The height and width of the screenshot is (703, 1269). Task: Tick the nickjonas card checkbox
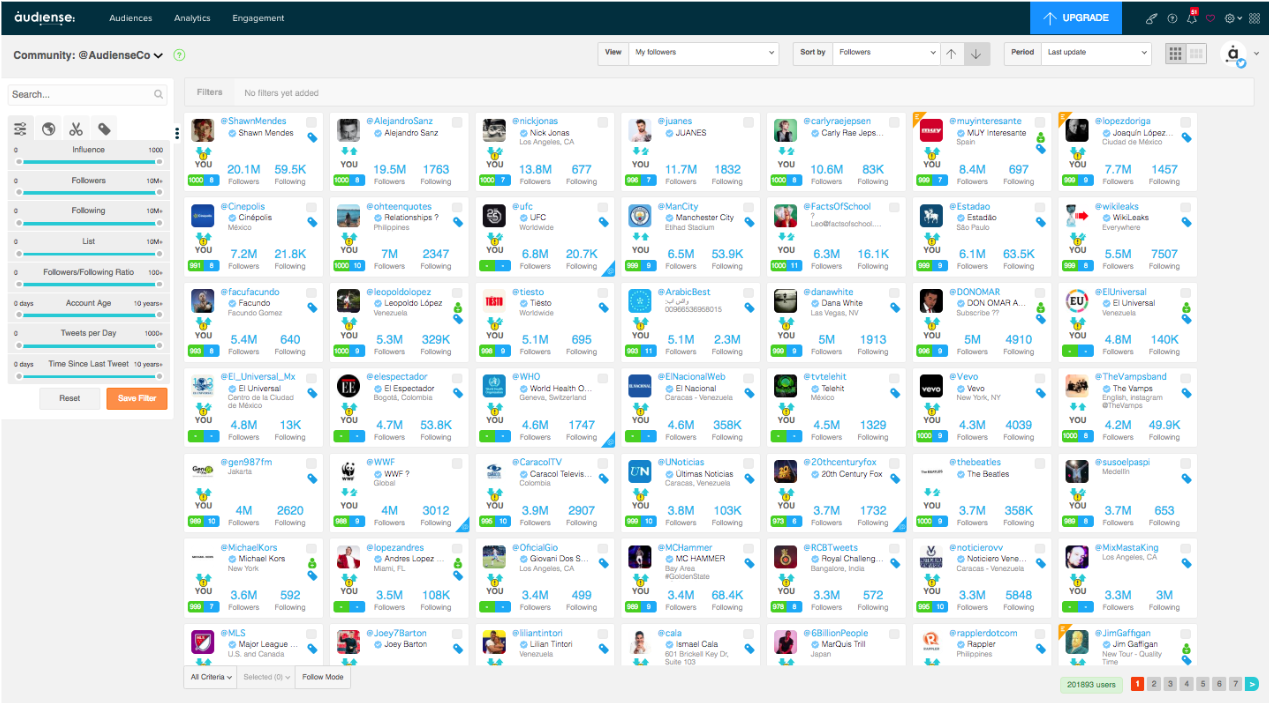click(603, 122)
